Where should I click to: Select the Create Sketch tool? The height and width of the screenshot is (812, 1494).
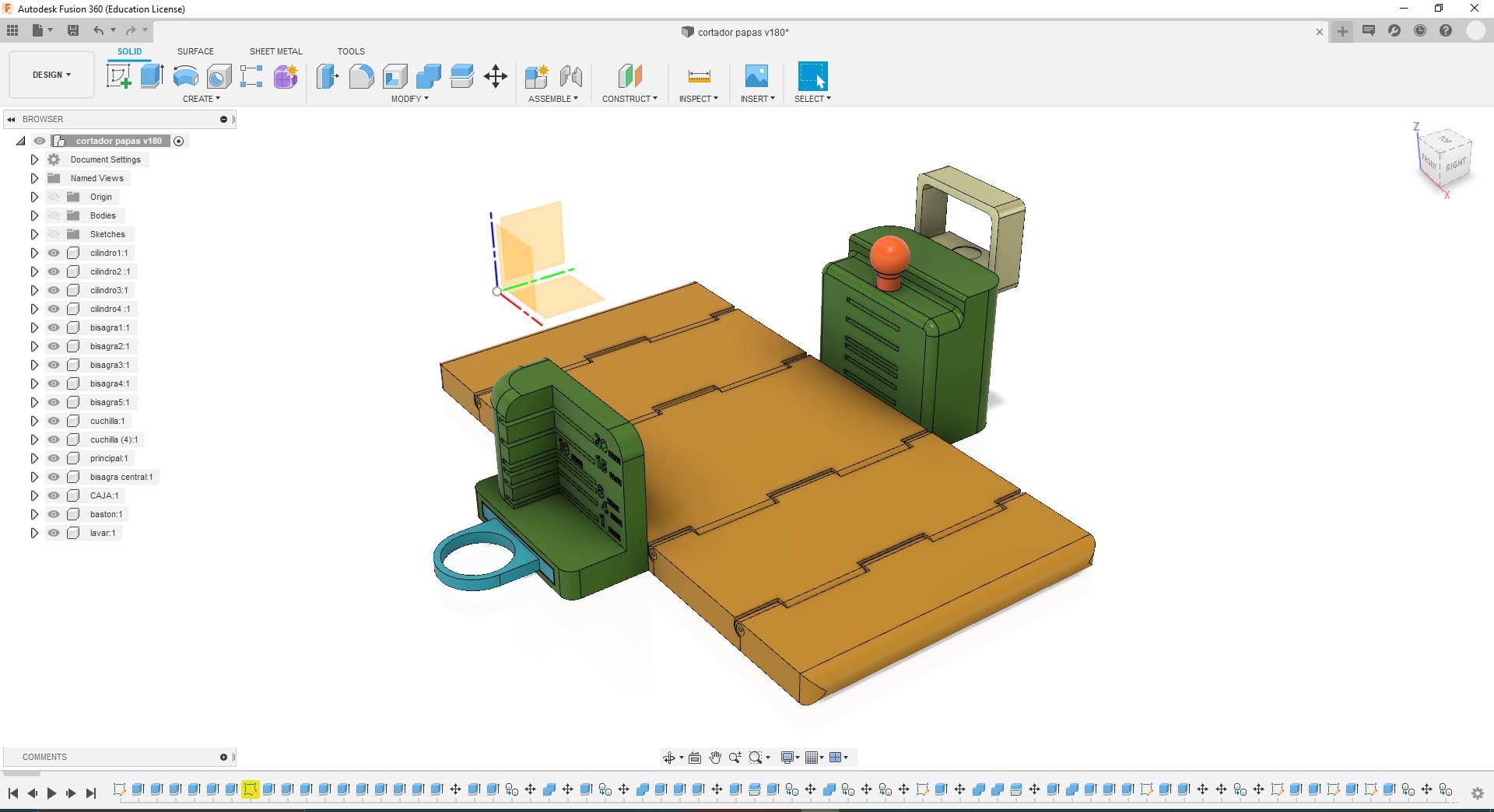(119, 76)
